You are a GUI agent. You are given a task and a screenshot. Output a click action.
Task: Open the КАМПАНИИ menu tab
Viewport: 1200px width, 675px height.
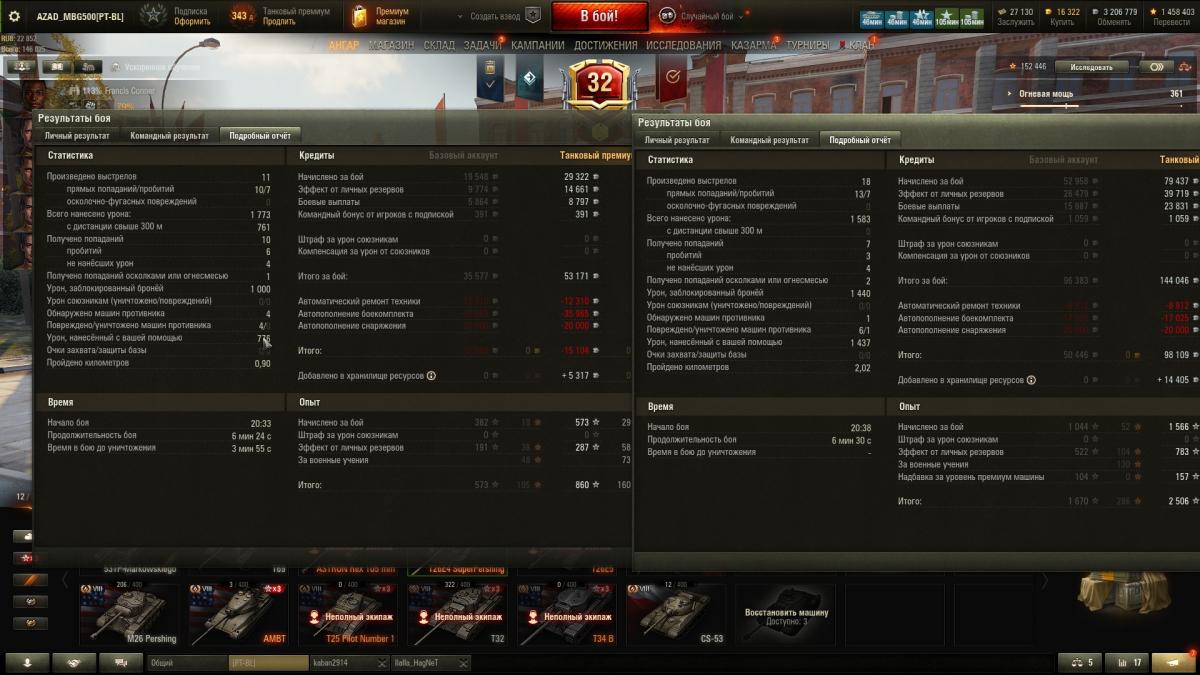[x=538, y=45]
